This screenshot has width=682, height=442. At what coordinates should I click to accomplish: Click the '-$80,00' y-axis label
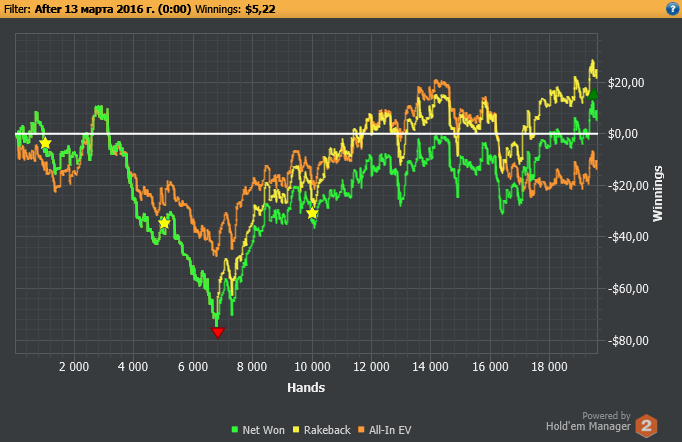coord(628,340)
